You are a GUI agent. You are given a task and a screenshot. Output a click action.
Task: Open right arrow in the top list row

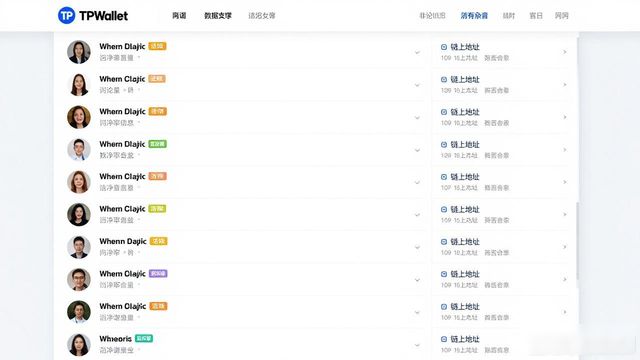[x=565, y=52]
